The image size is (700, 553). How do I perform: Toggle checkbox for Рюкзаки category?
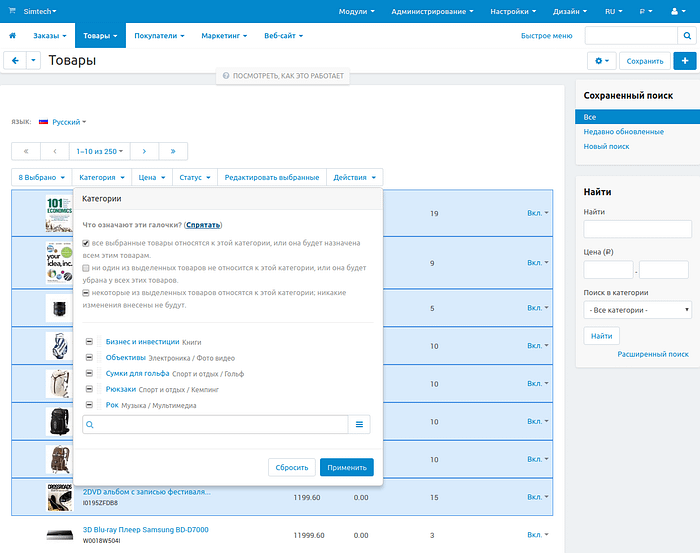88,389
